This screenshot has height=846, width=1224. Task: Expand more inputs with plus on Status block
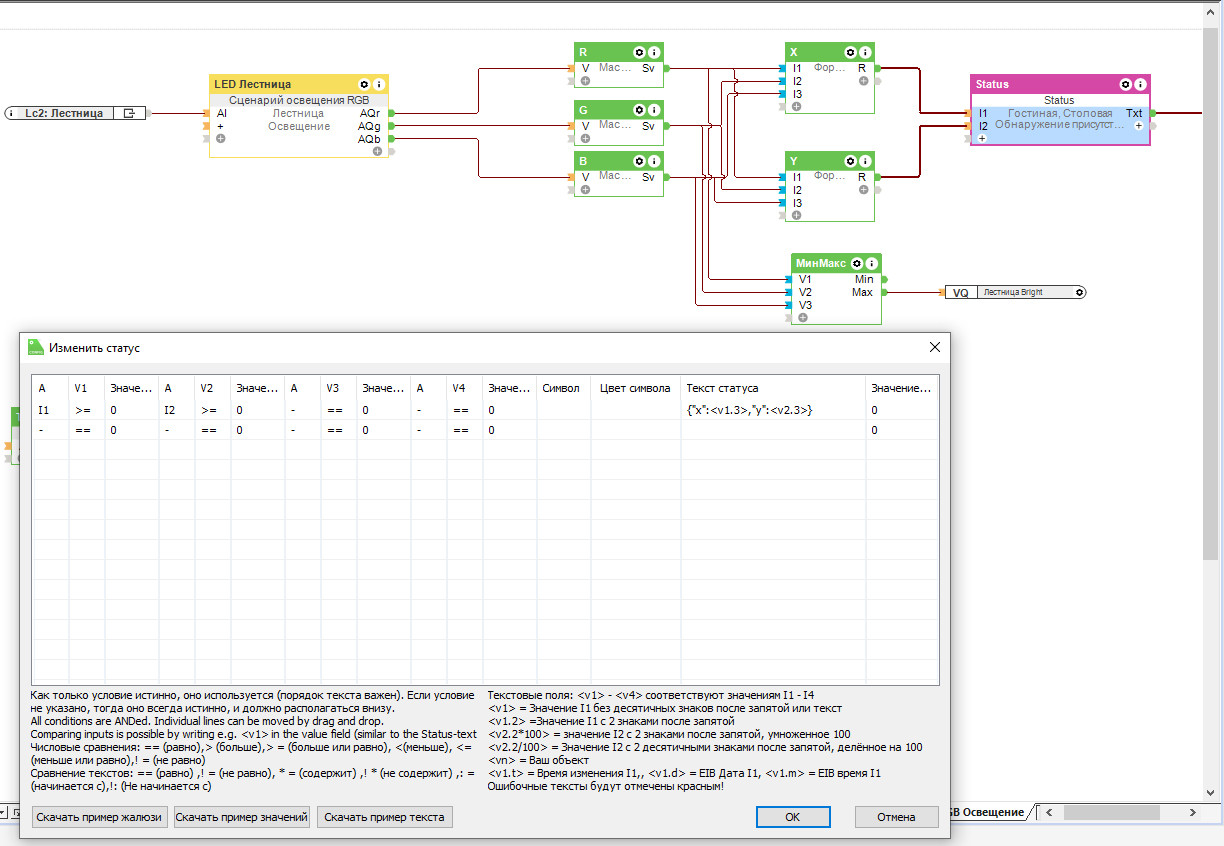point(982,139)
